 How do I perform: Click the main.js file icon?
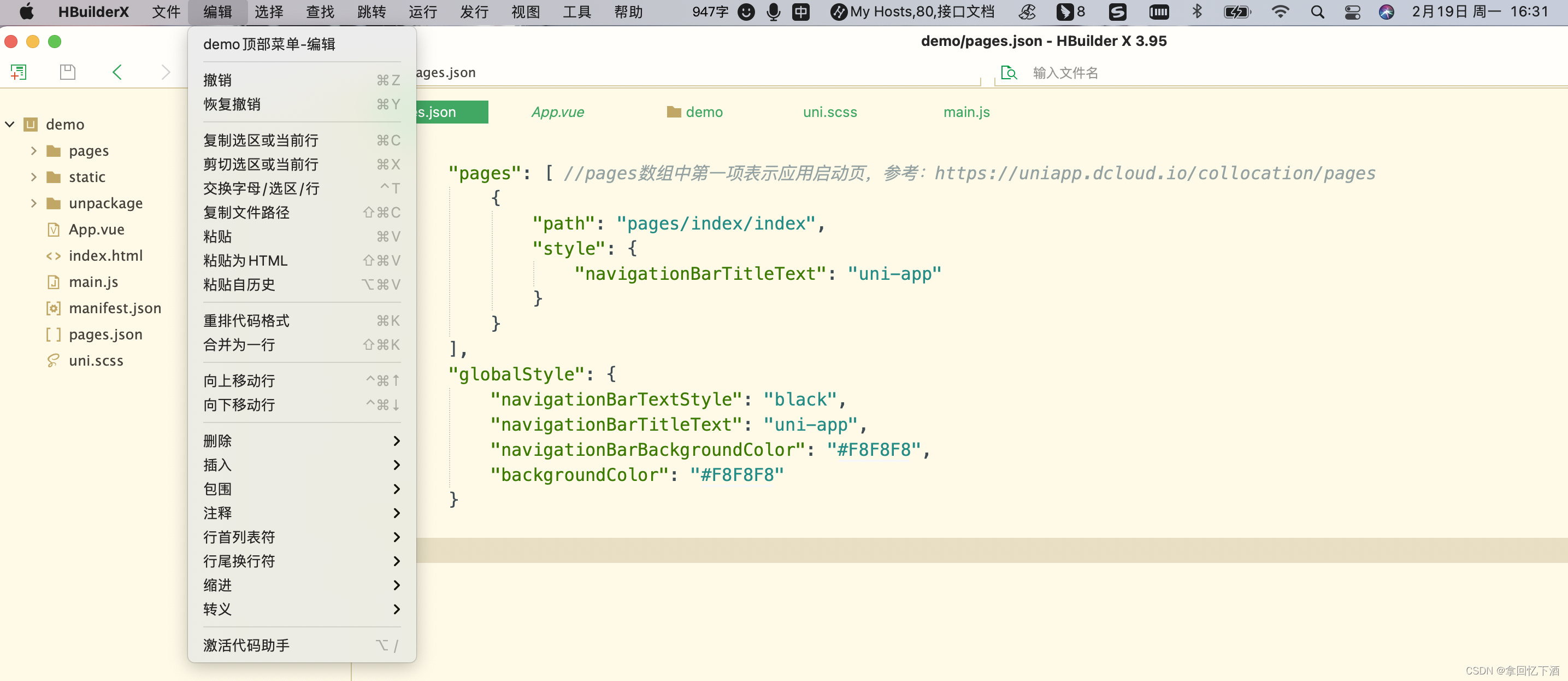pyautogui.click(x=54, y=282)
